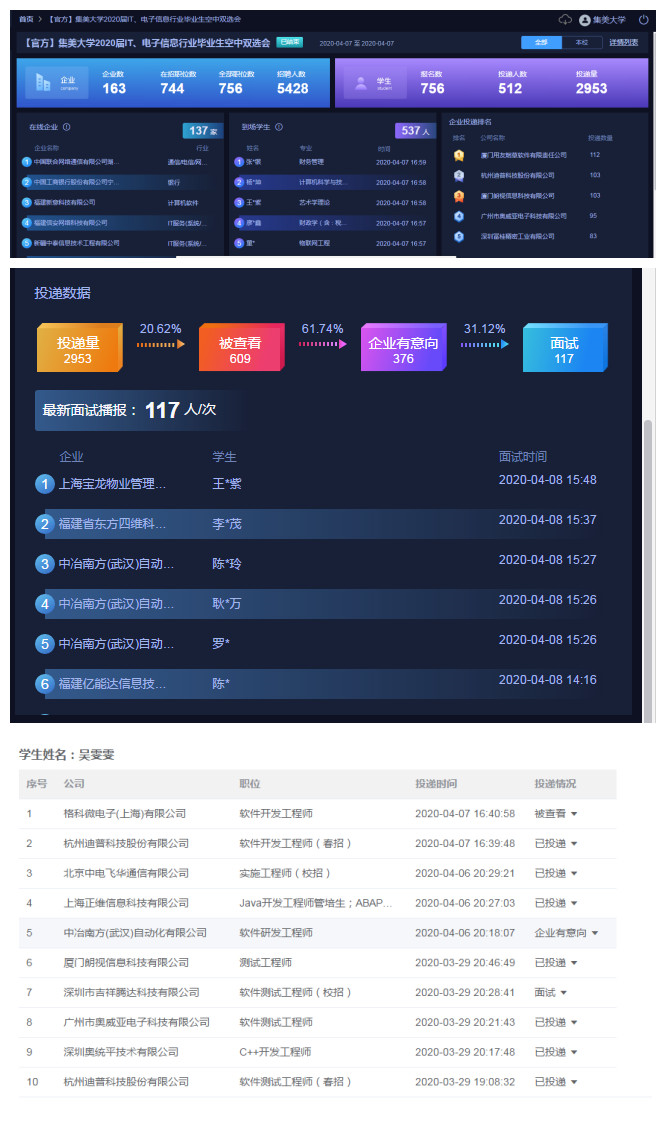Open 被查看 status dropdown in row 1
The height and width of the screenshot is (1123, 666).
click(574, 814)
